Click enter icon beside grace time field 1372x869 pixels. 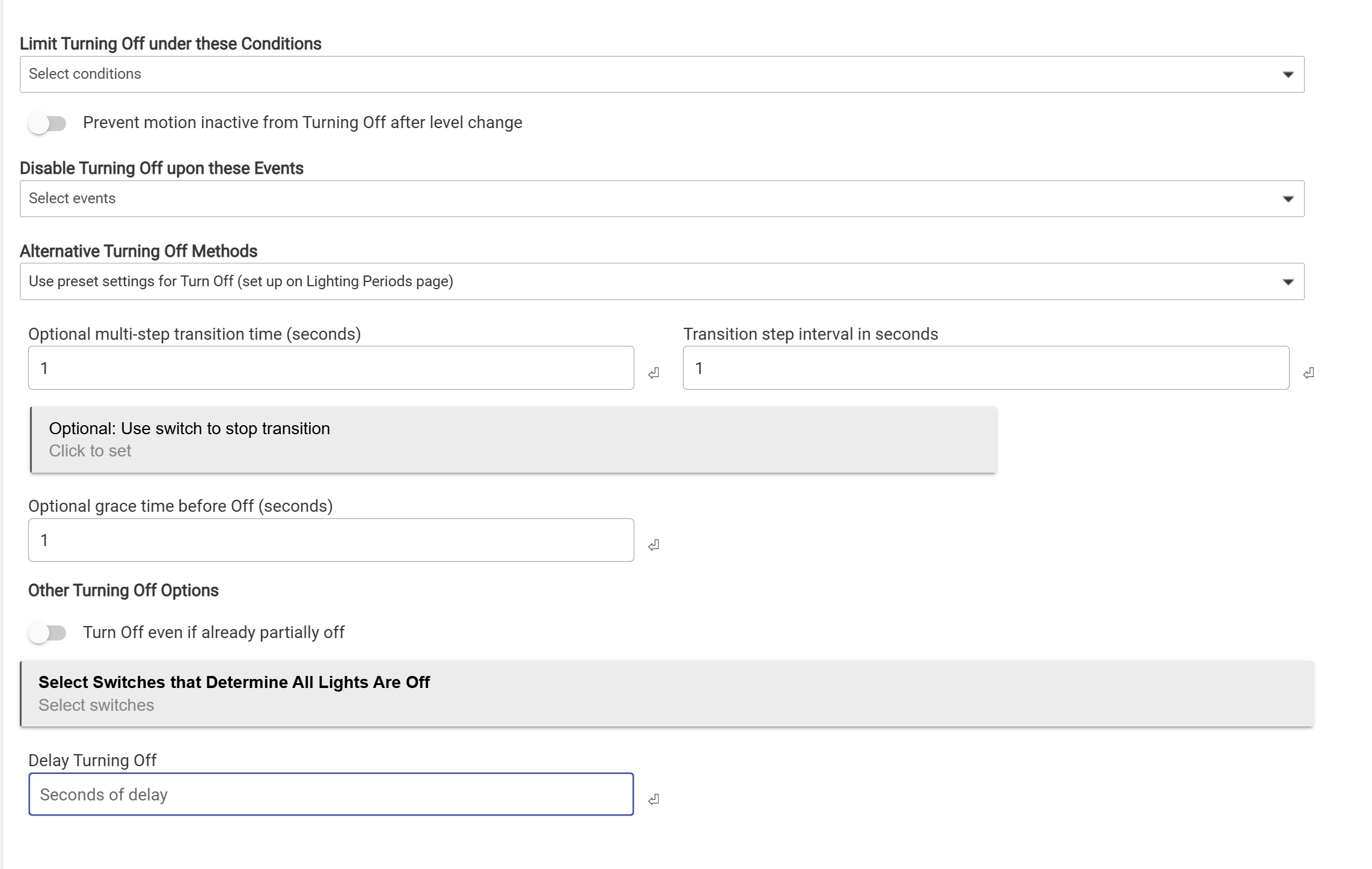pos(654,545)
